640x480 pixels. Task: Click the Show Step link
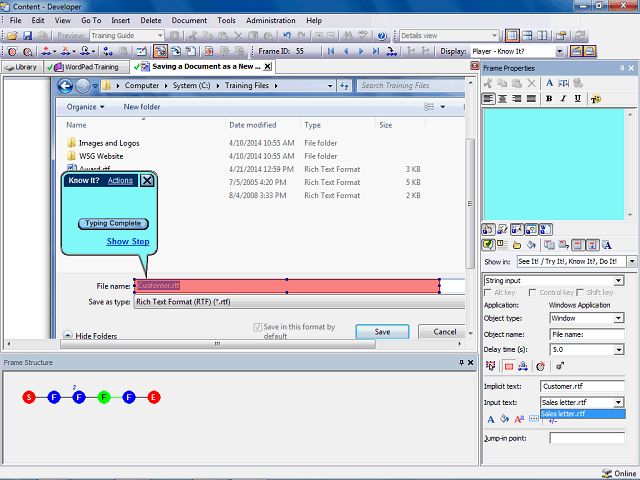[x=128, y=241]
